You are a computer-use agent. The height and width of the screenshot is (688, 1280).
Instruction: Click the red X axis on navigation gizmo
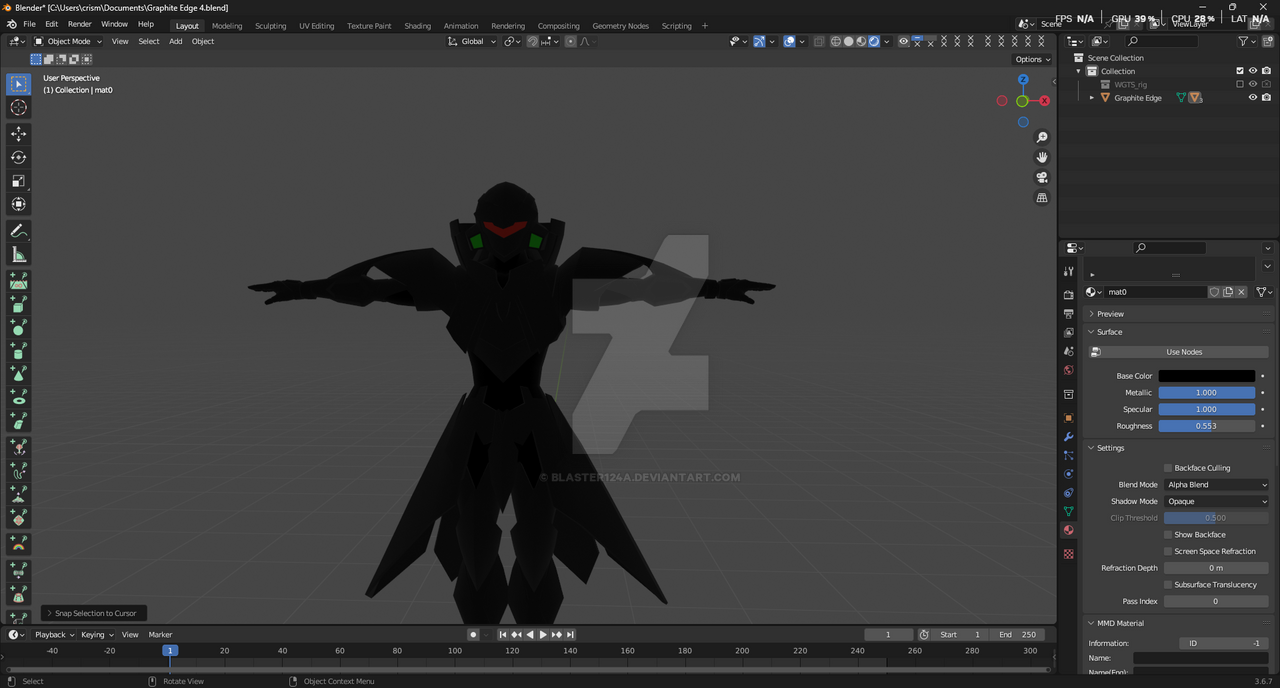(1044, 101)
